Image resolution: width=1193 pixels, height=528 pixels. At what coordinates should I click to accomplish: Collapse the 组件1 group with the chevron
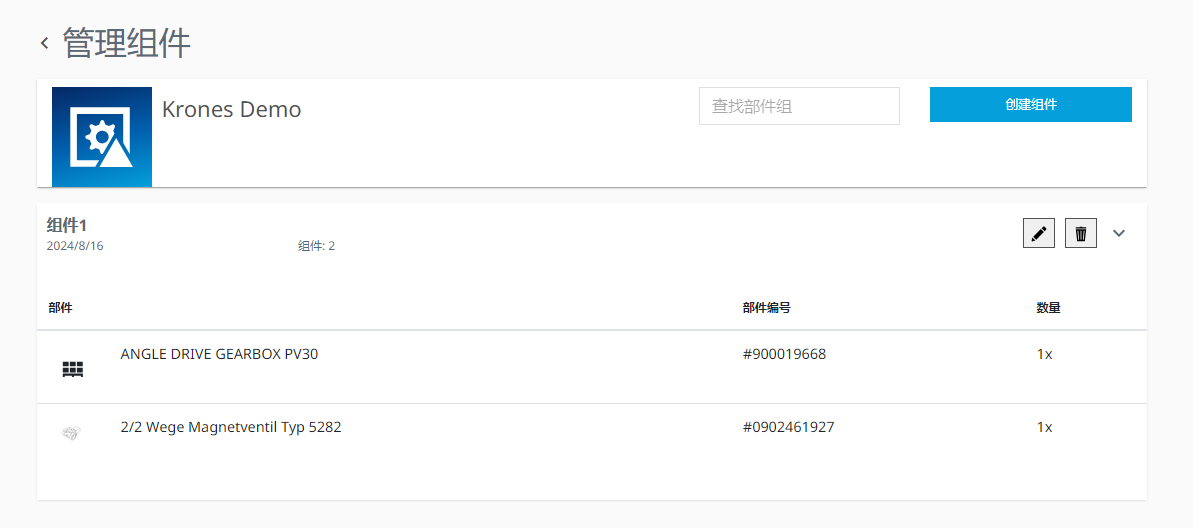1119,233
